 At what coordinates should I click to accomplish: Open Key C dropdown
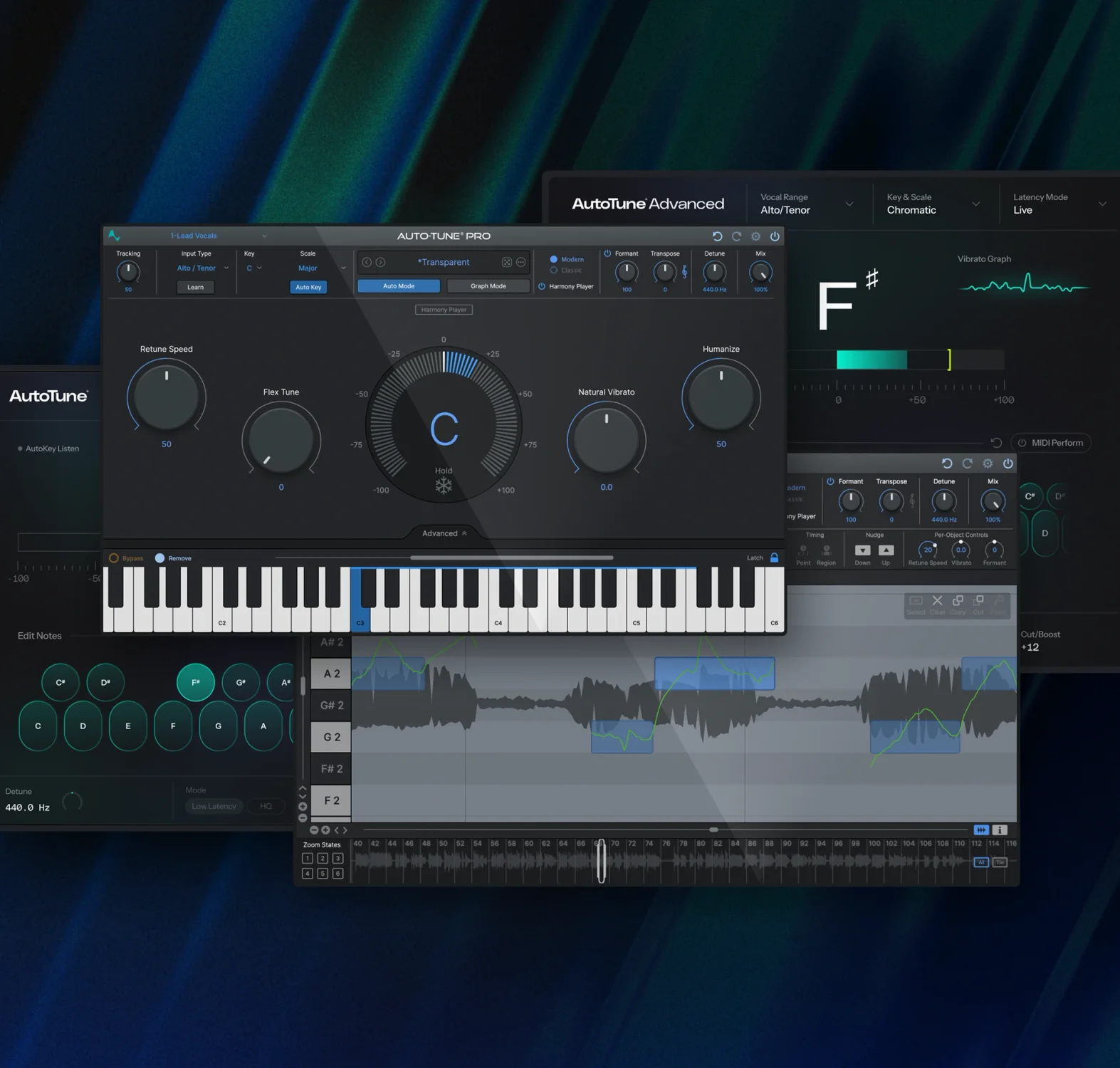254,268
